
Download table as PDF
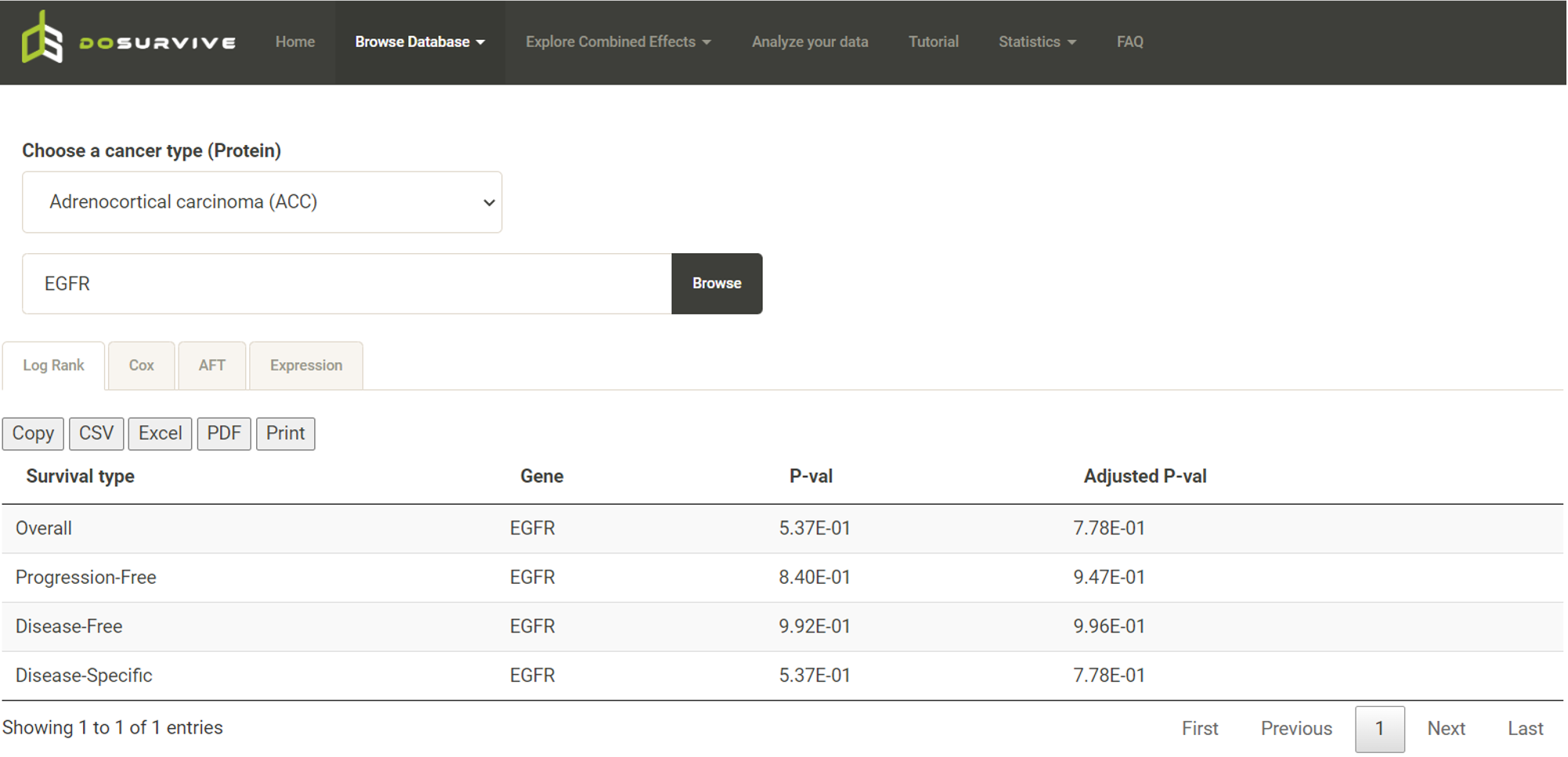click(223, 433)
